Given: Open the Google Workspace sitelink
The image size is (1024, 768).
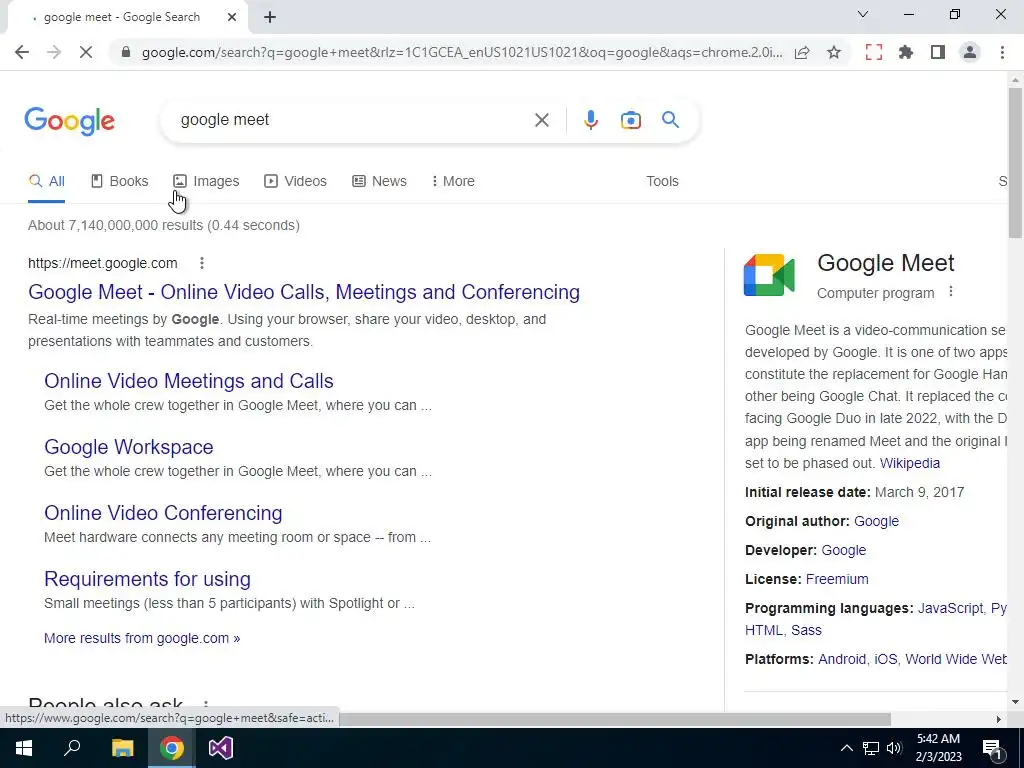Looking at the screenshot, I should [x=129, y=447].
